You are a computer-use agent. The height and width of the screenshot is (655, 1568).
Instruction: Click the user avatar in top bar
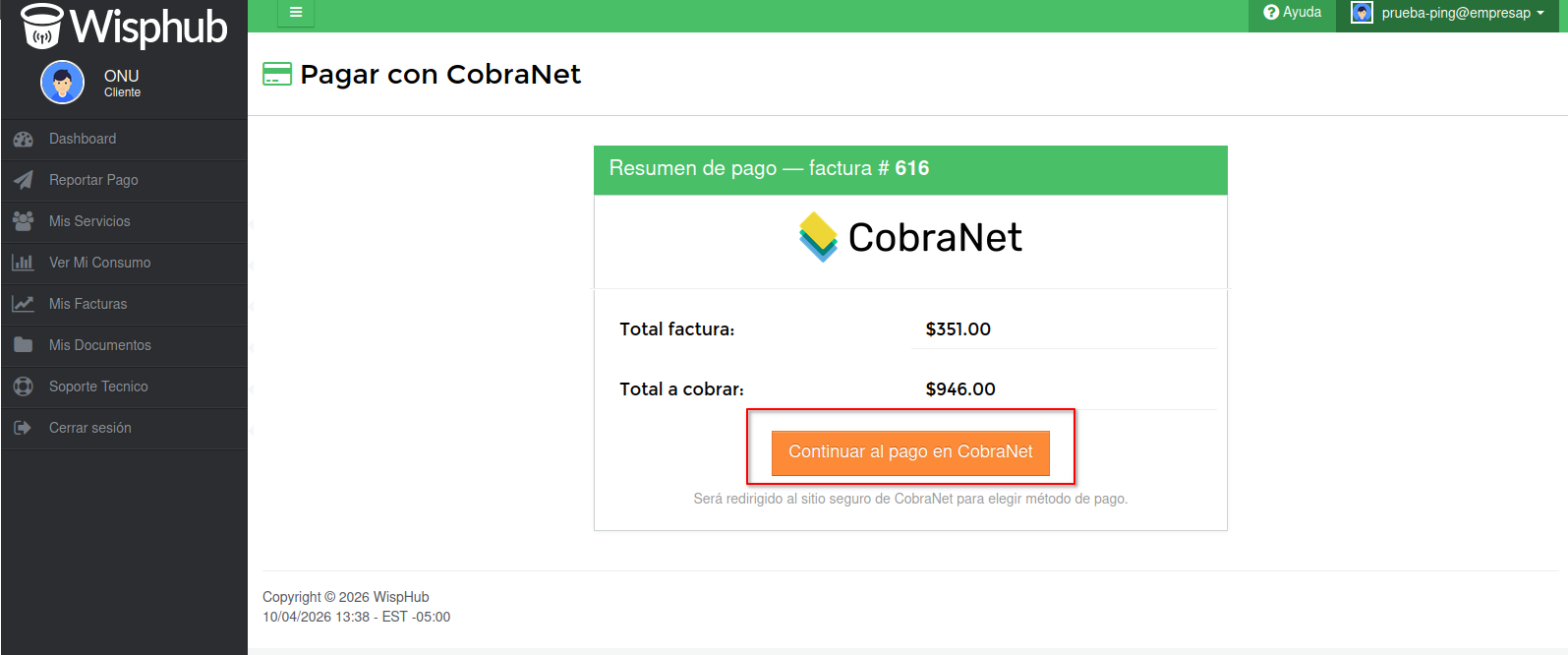point(1362,13)
